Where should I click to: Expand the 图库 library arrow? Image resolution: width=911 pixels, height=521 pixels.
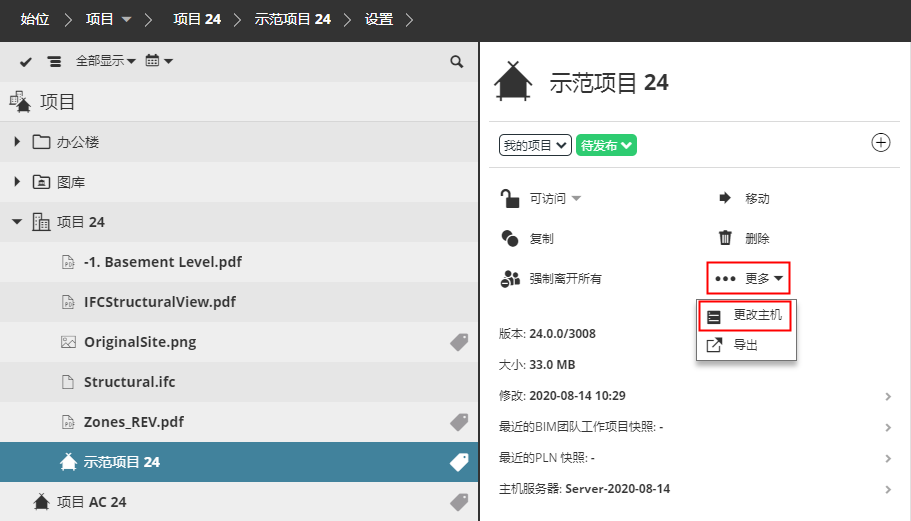(x=17, y=182)
